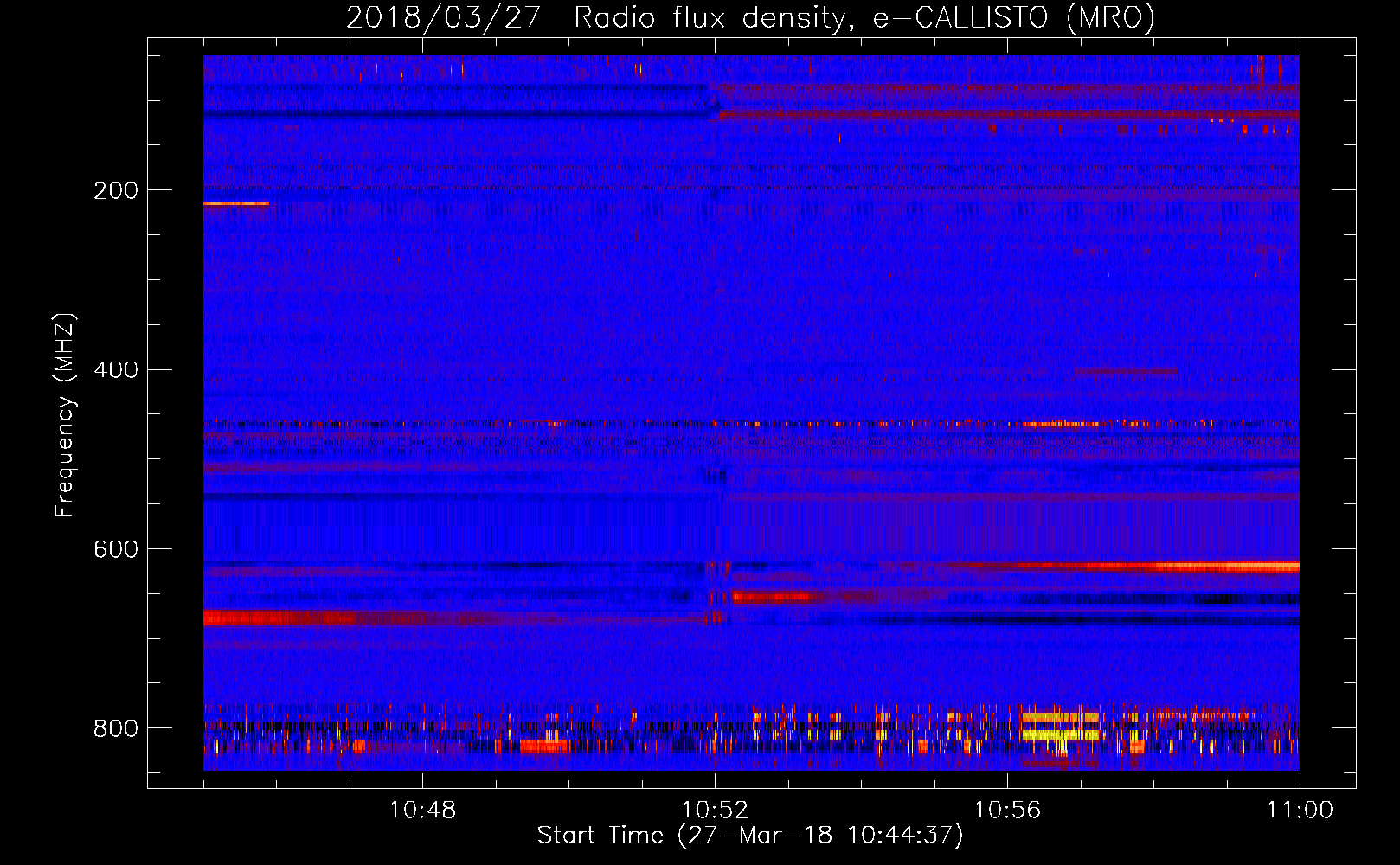Click the 11:00 time tick label
Viewport: 1400px width, 865px height.
[x=1300, y=811]
